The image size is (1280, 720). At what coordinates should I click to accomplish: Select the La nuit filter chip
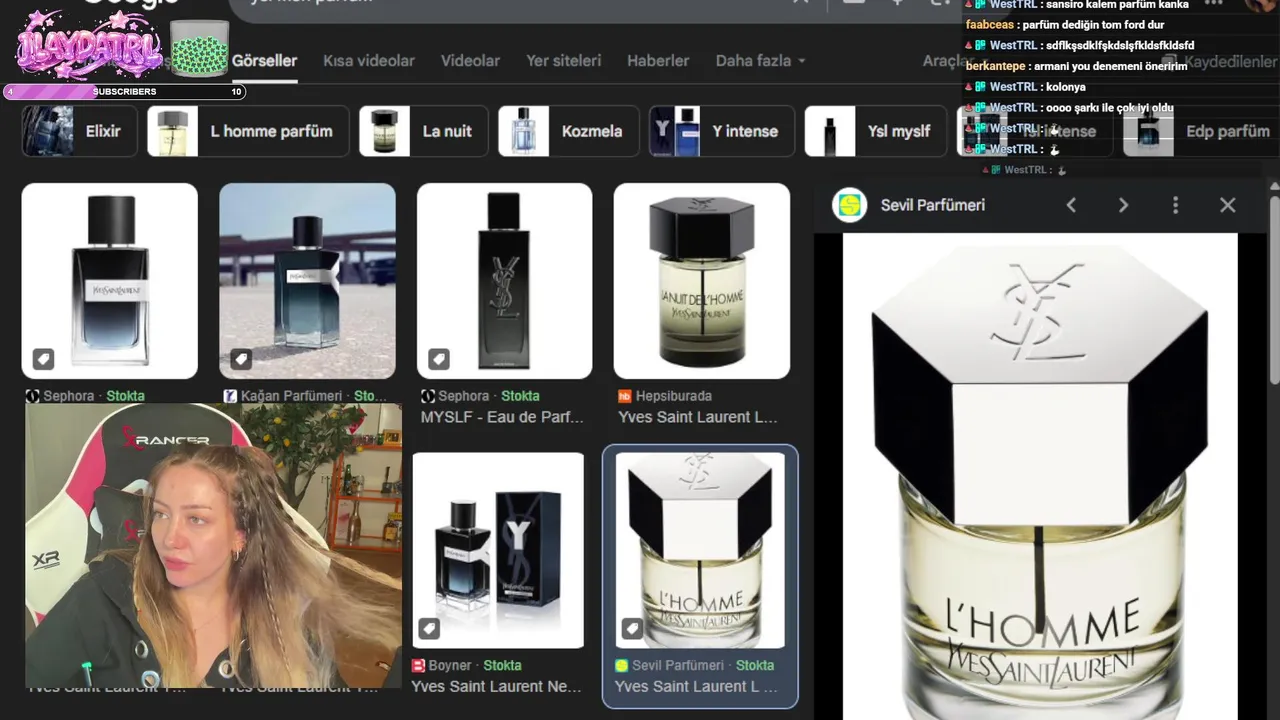(424, 131)
